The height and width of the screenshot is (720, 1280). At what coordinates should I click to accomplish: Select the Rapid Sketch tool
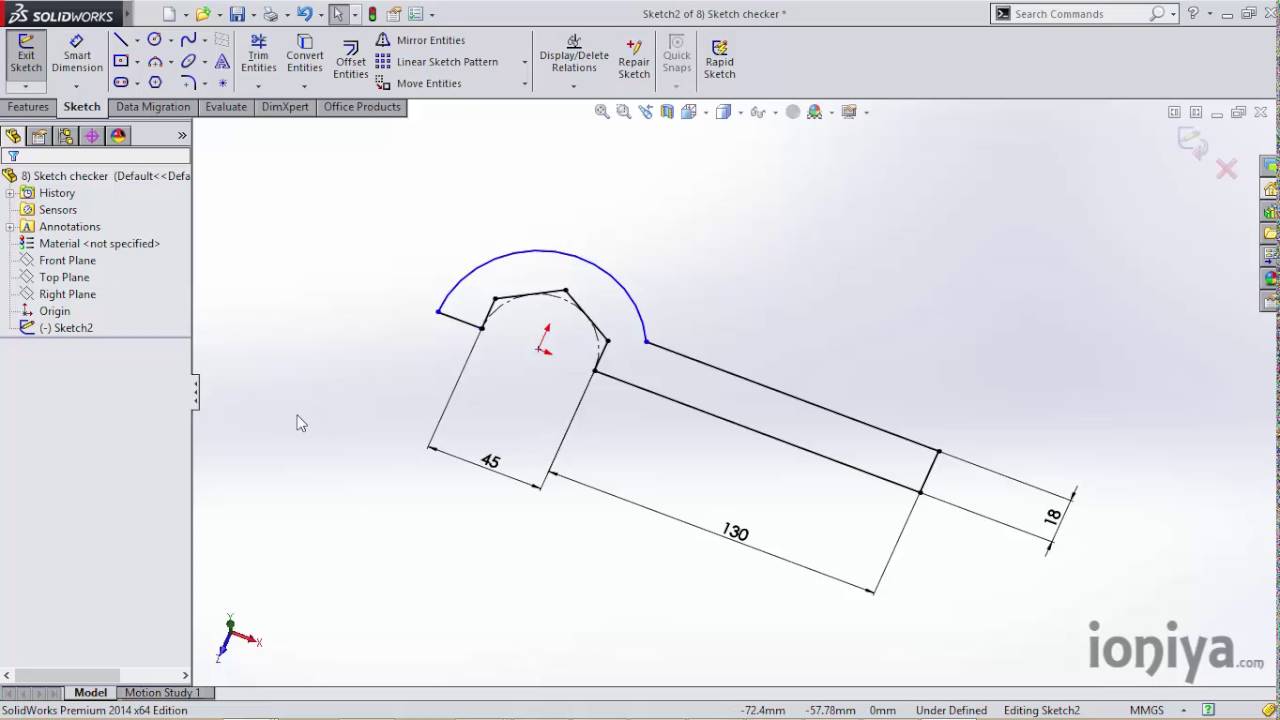click(719, 55)
